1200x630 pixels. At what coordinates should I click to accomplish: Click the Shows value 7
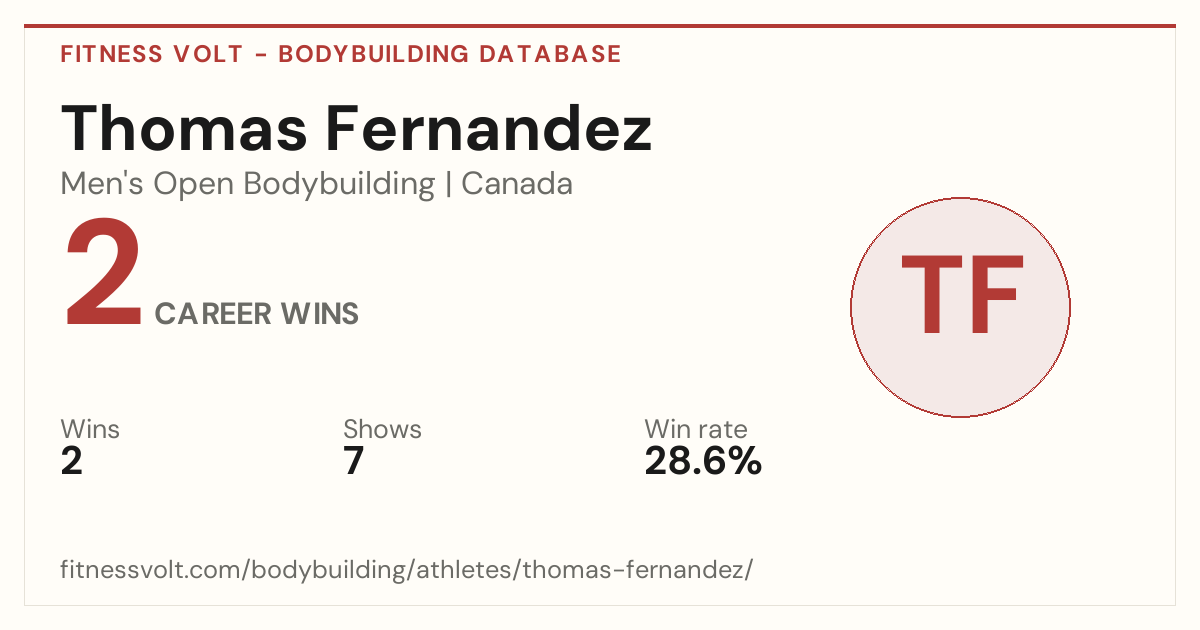(x=354, y=462)
